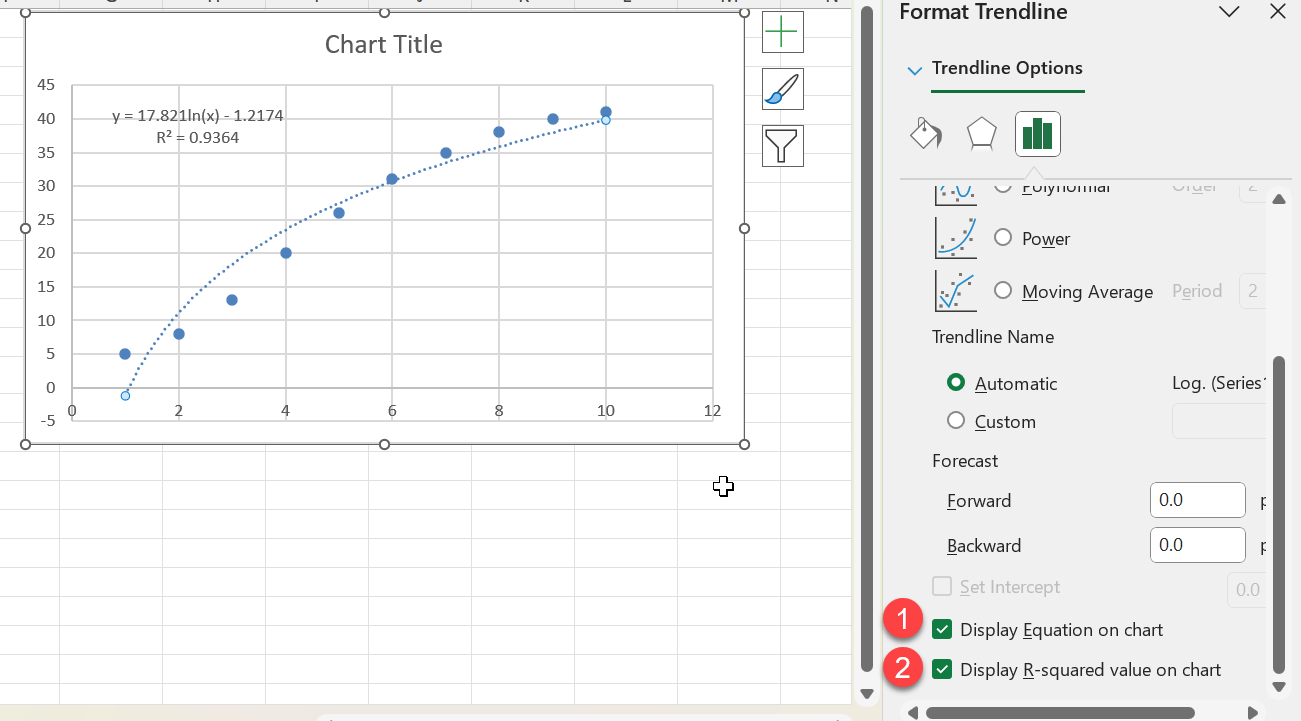1301x721 pixels.
Task: Open the Chart Styles paintbrush button
Action: click(782, 89)
